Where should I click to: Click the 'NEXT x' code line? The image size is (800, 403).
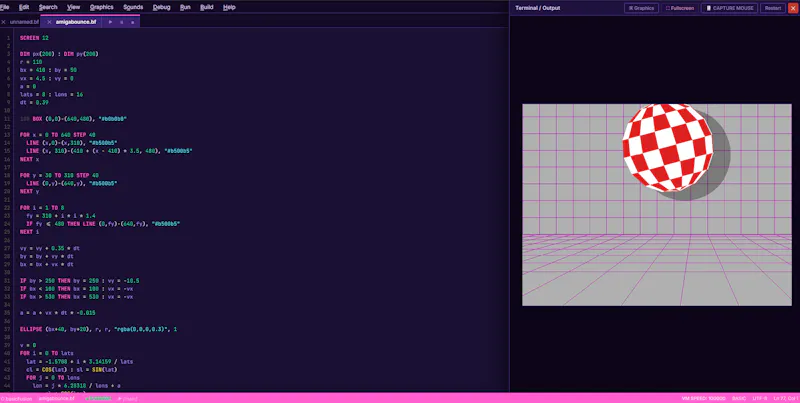pyautogui.click(x=30, y=159)
